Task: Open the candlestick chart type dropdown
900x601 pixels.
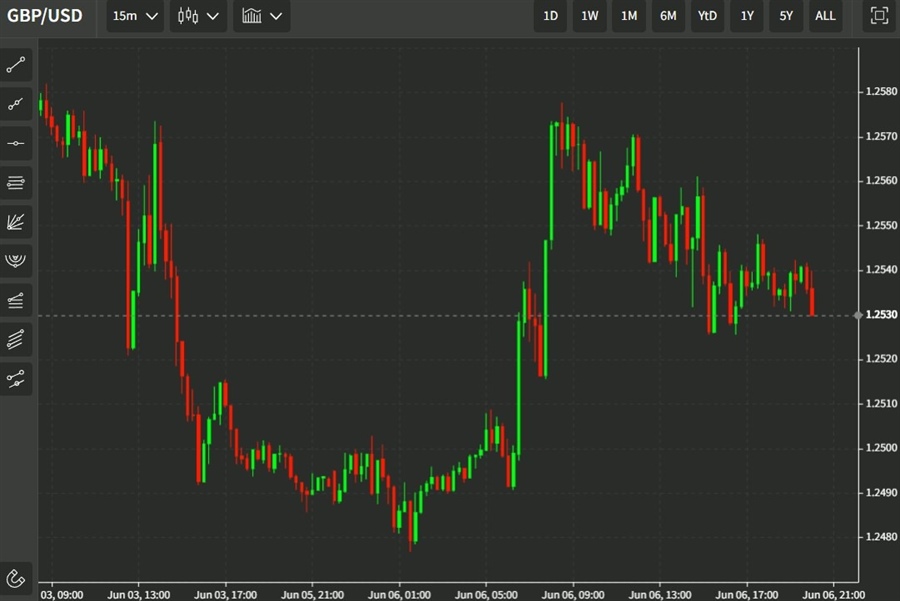Action: pos(198,16)
